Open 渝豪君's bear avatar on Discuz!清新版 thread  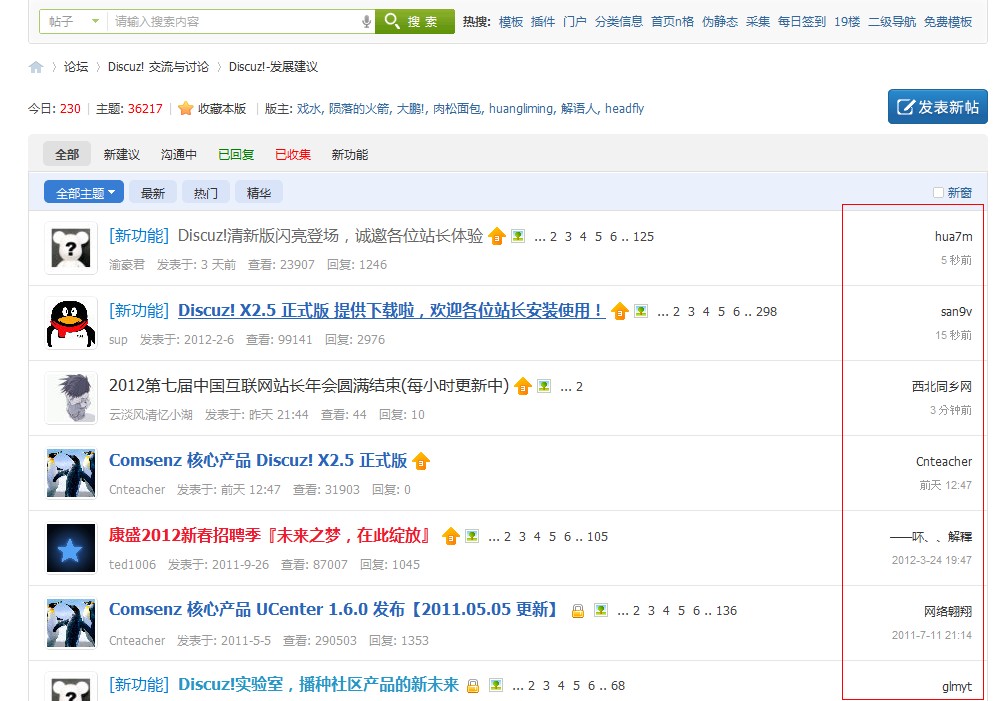71,248
